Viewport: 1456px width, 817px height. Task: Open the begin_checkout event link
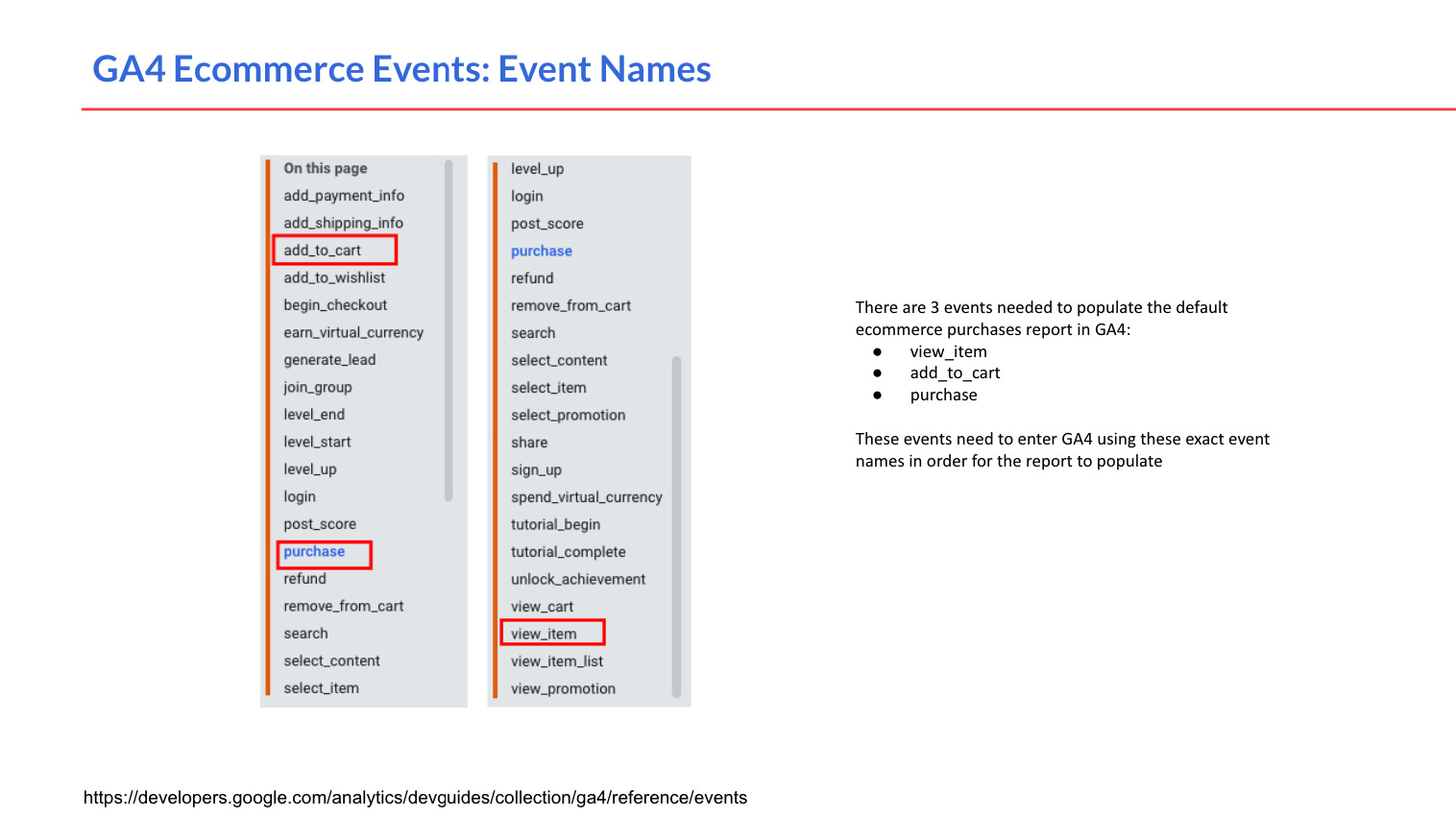335,305
